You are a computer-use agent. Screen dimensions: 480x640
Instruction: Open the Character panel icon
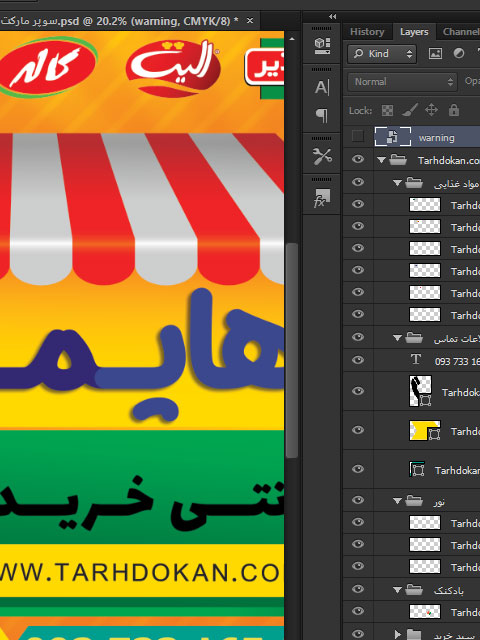tap(322, 87)
